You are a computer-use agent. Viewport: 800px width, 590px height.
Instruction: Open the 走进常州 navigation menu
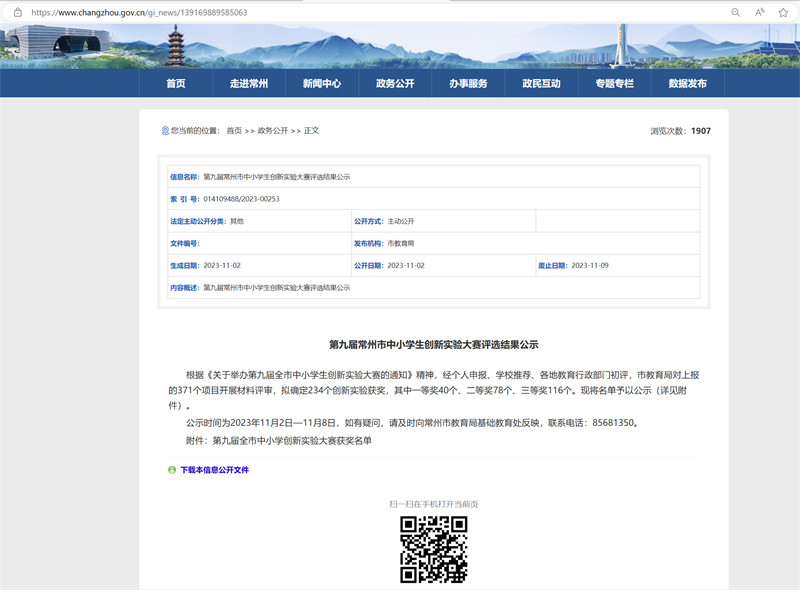(x=248, y=83)
